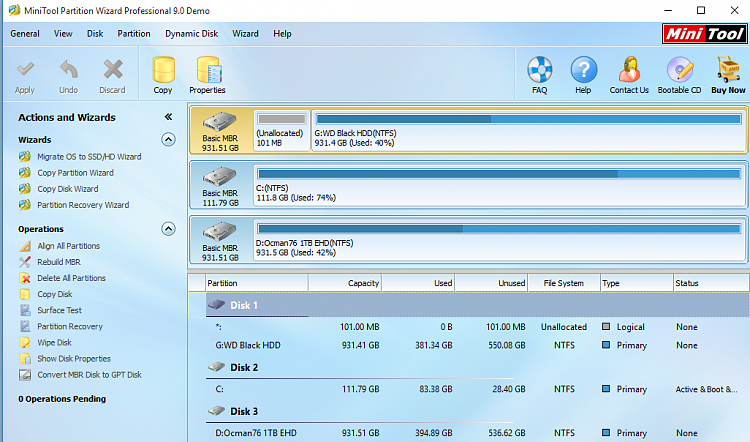Click the 381.34 GB used value
The width and height of the screenshot is (750, 442).
(434, 345)
